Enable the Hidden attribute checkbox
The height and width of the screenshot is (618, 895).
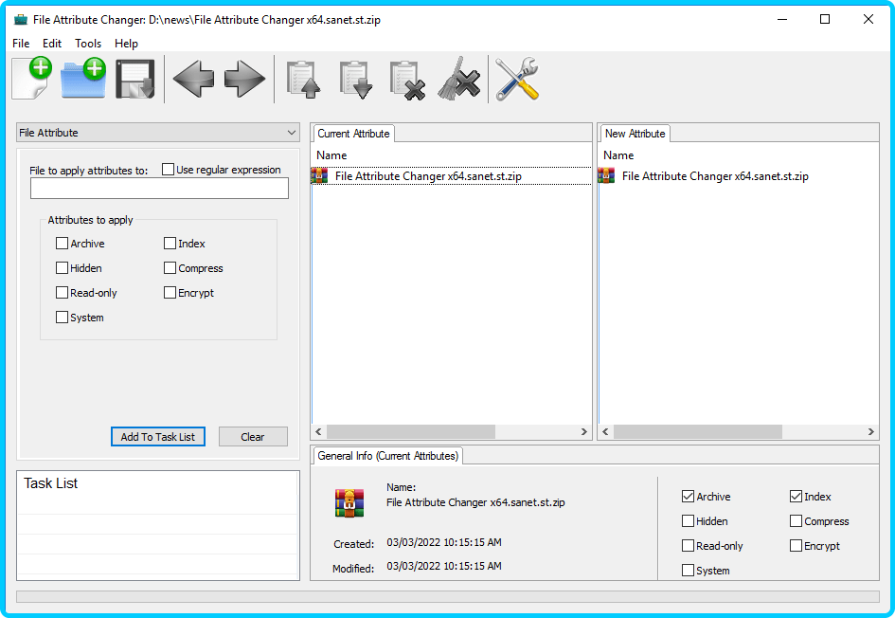tap(62, 268)
